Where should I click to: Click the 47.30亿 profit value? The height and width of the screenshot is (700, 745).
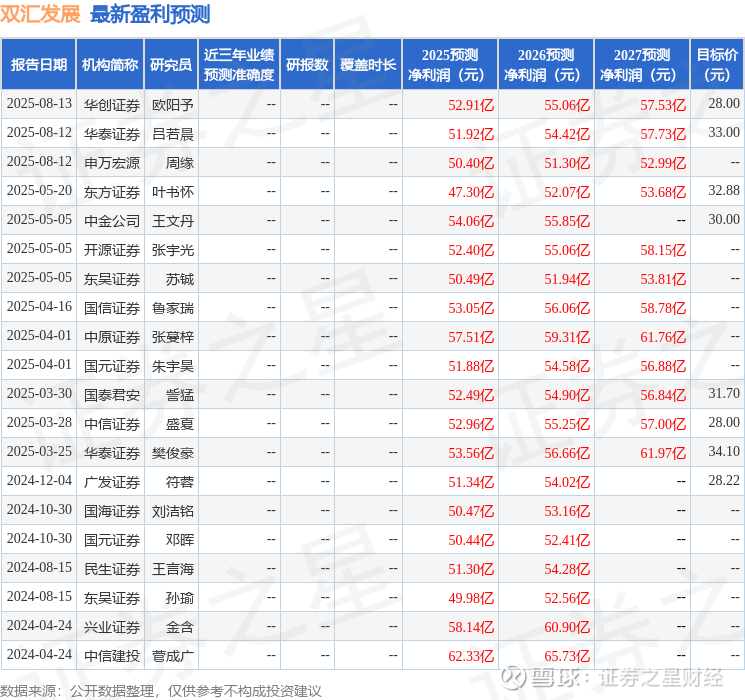click(471, 192)
